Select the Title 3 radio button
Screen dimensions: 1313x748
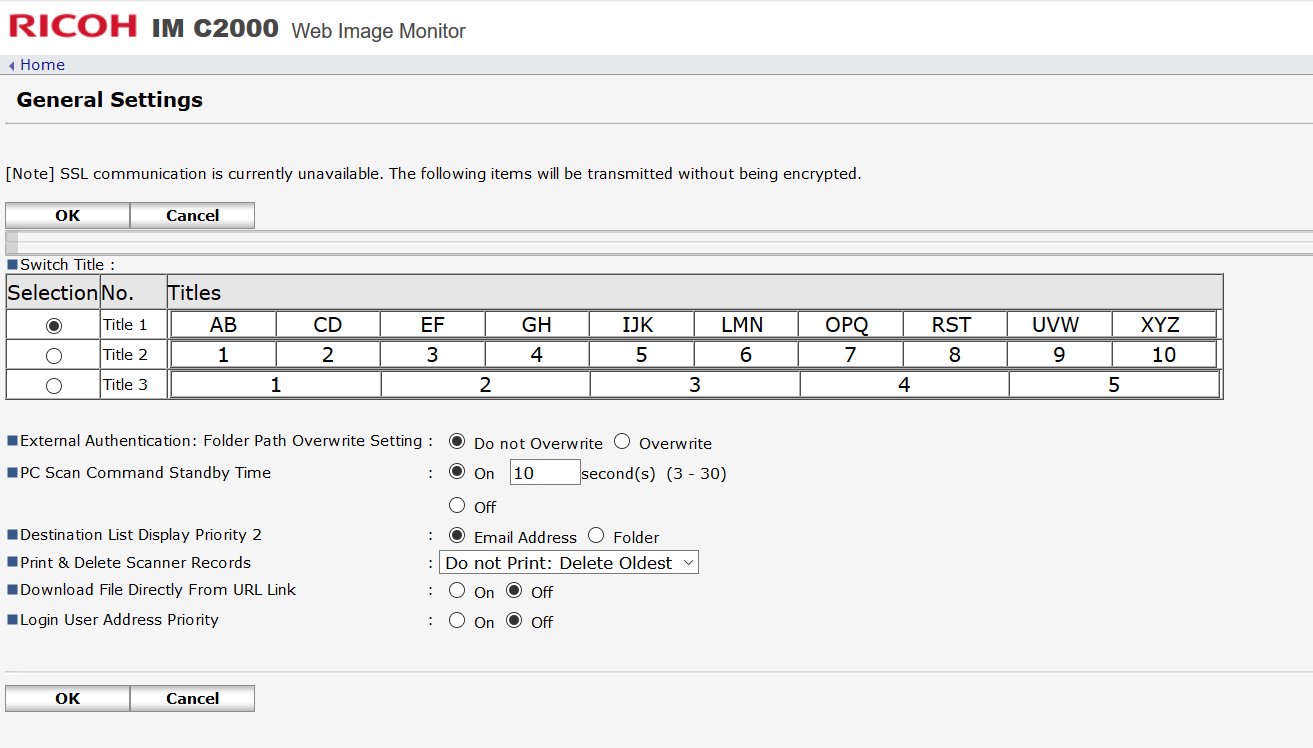pyautogui.click(x=54, y=385)
